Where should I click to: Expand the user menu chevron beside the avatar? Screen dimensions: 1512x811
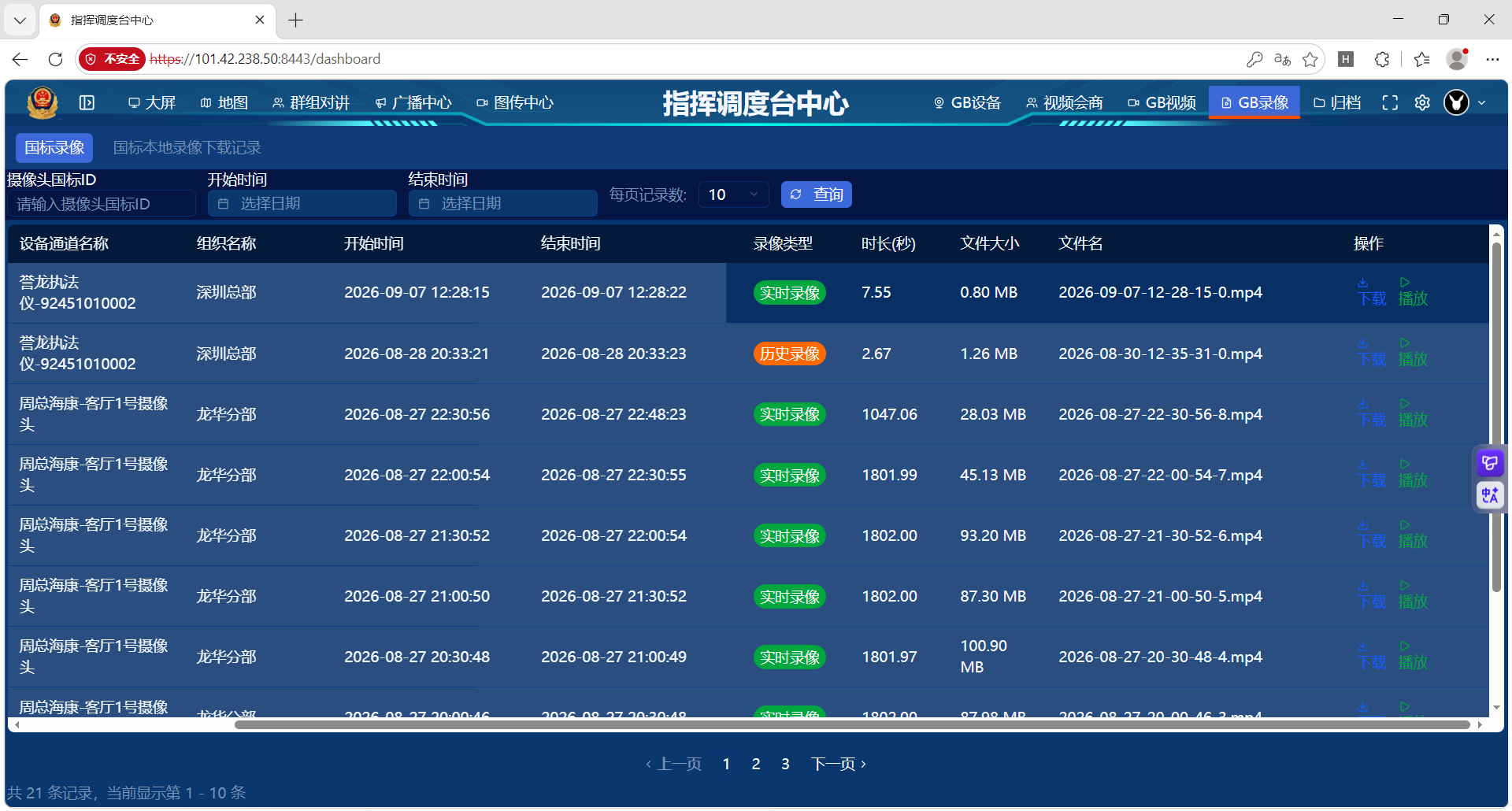coord(1482,102)
